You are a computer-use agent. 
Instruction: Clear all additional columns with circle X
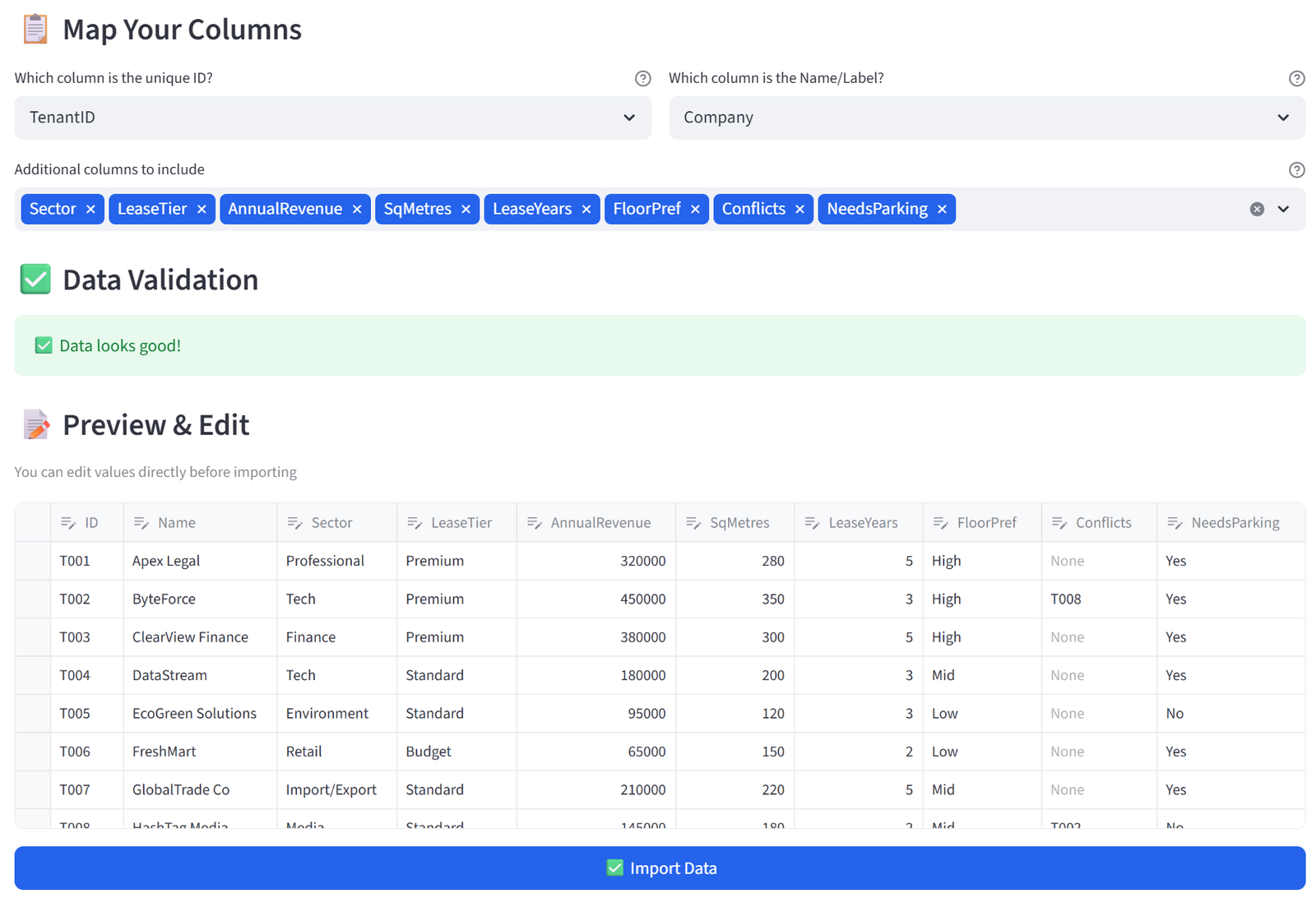click(1257, 209)
